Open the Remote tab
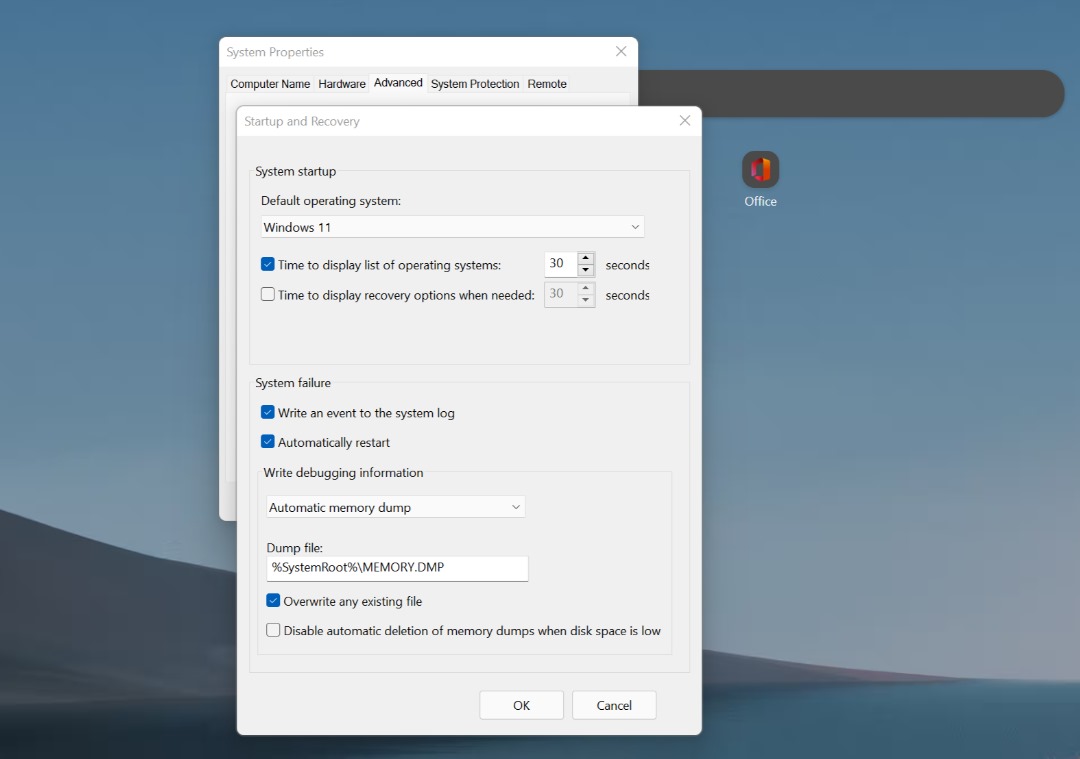Image resolution: width=1080 pixels, height=759 pixels. pyautogui.click(x=547, y=83)
